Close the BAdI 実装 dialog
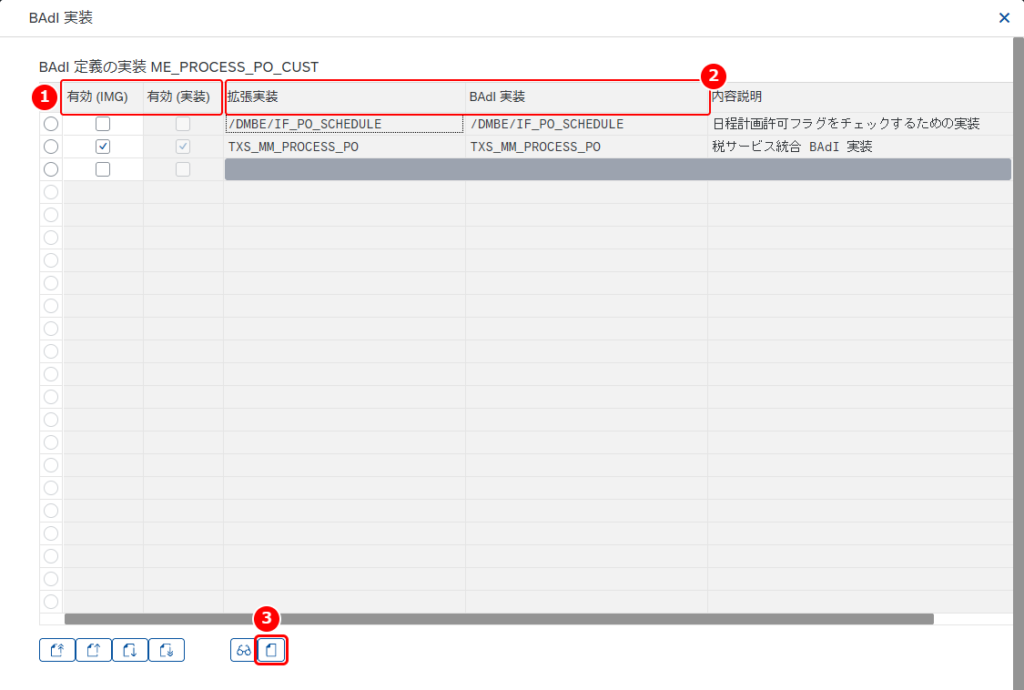Viewport: 1024px width, 690px height. click(1004, 18)
